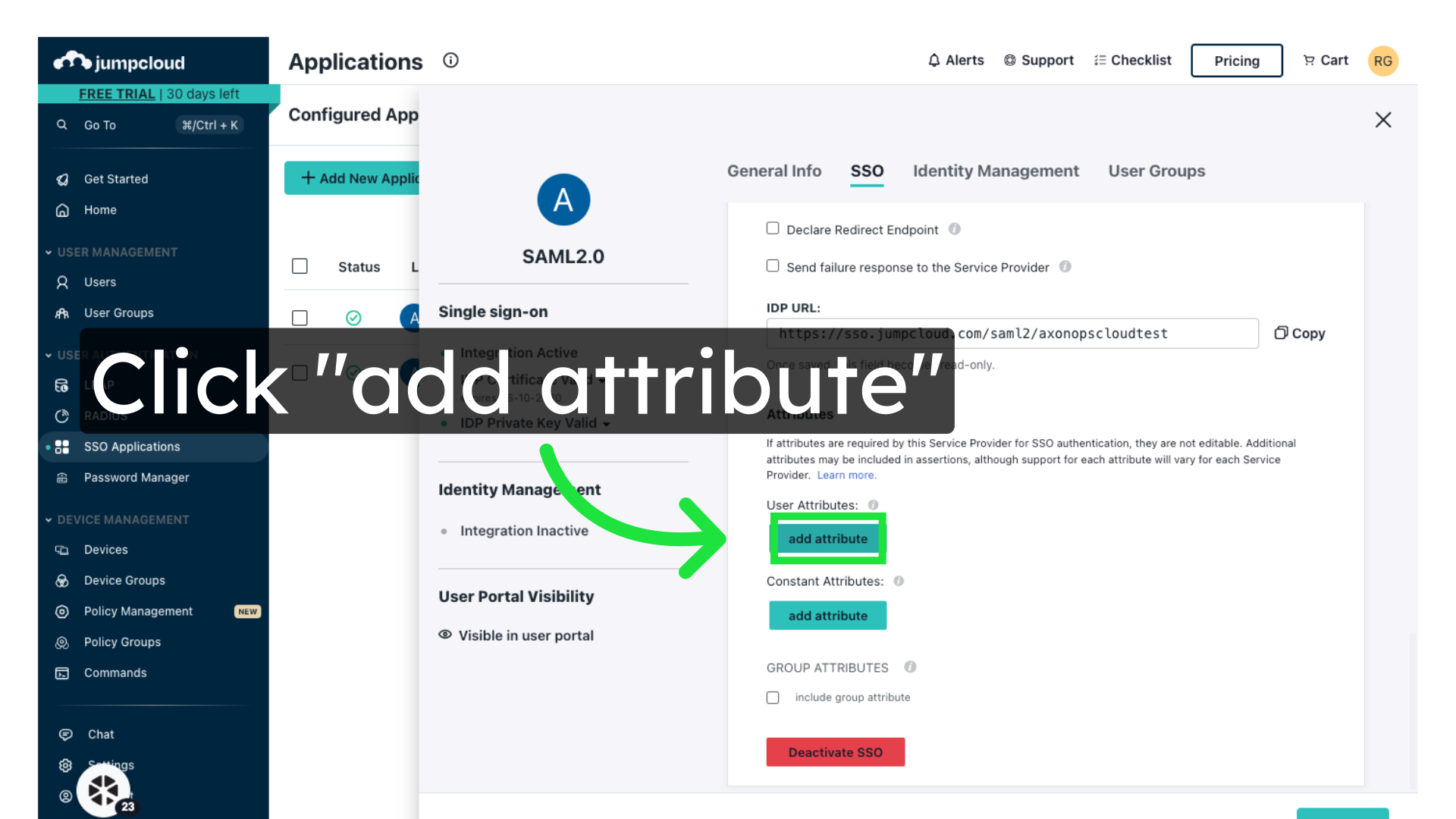This screenshot has width=1456, height=819.
Task: Open Devices from the sidebar
Action: point(105,549)
